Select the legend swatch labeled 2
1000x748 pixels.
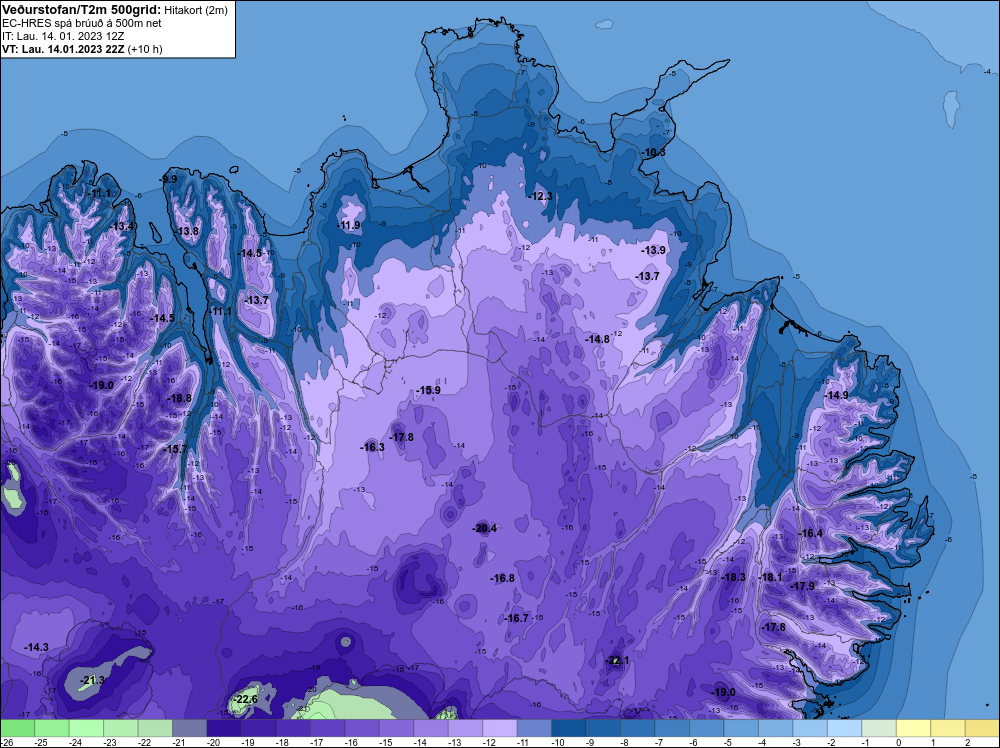pyautogui.click(x=982, y=728)
